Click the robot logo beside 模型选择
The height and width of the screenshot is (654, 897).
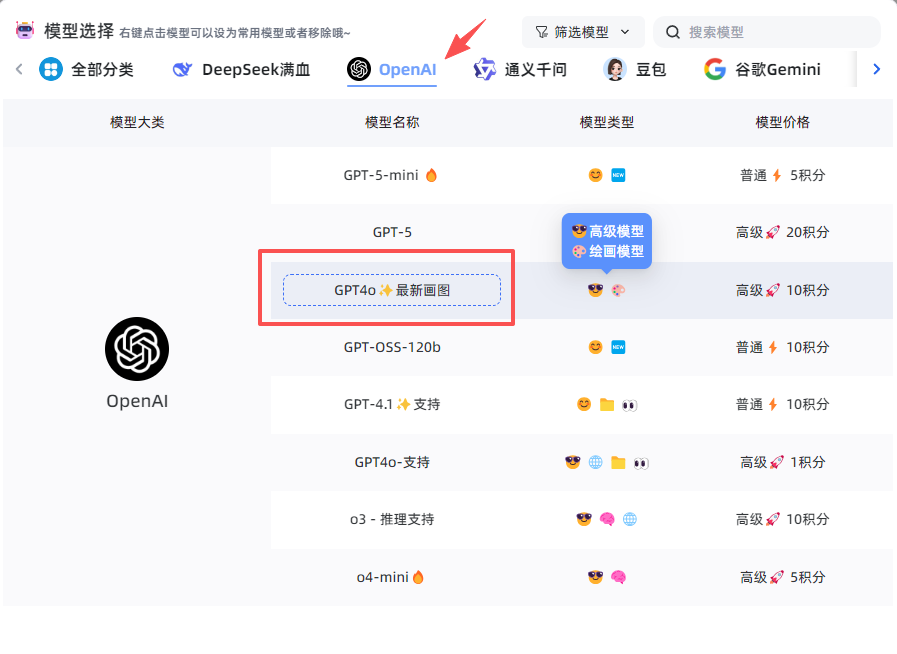point(25,31)
